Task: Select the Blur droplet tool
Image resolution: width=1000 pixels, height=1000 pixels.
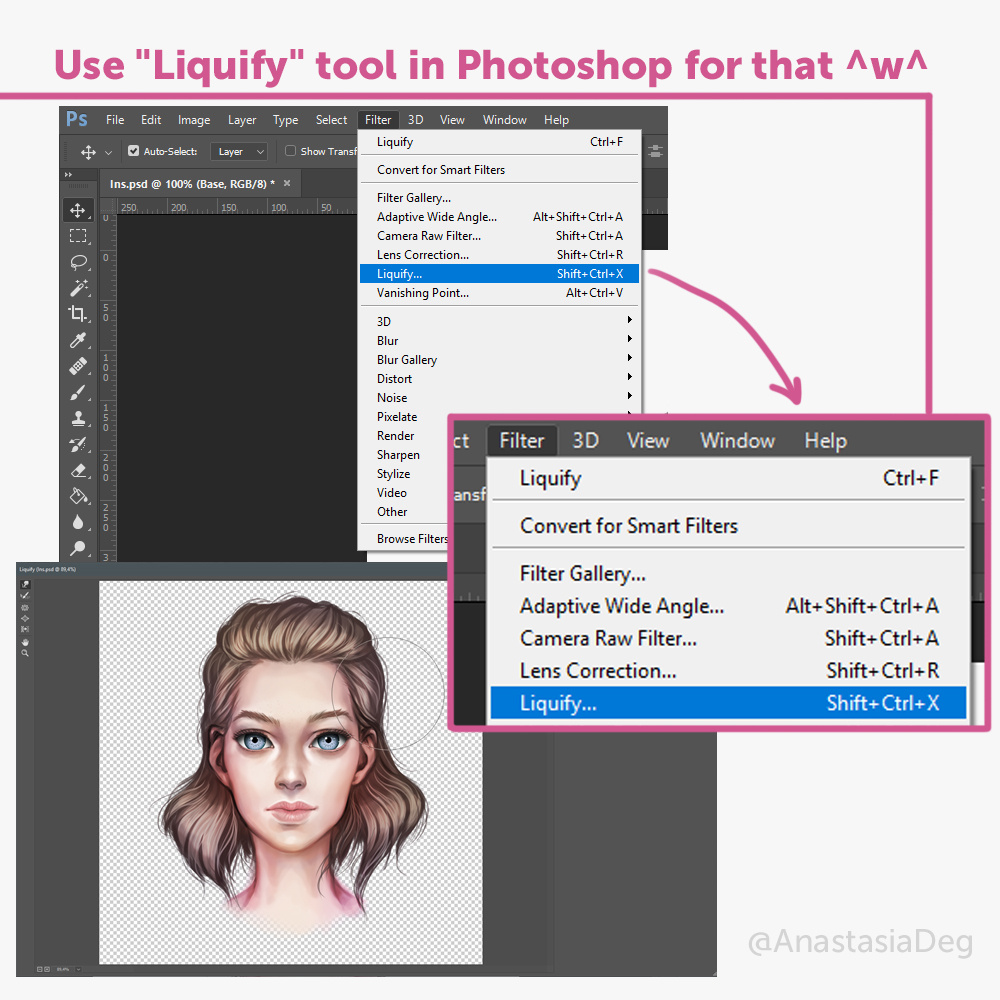Action: (78, 522)
